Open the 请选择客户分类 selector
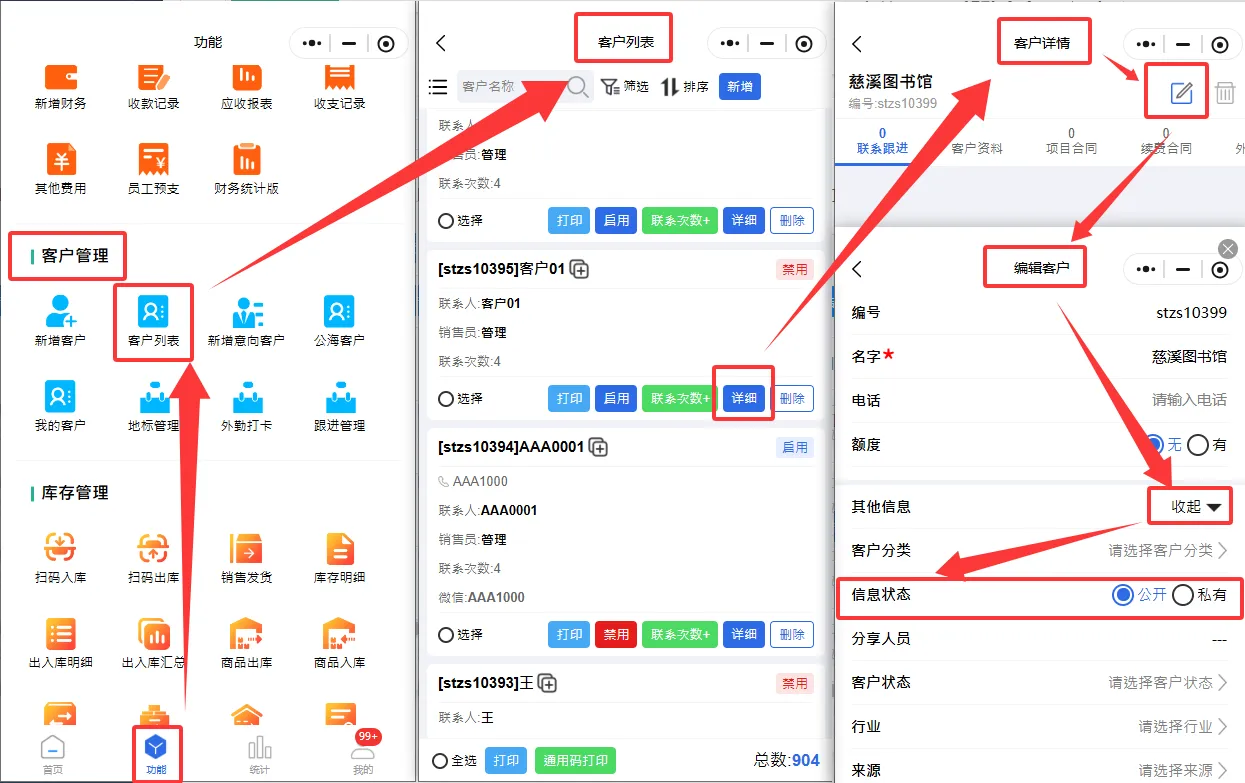This screenshot has width=1245, height=783. [x=1166, y=550]
